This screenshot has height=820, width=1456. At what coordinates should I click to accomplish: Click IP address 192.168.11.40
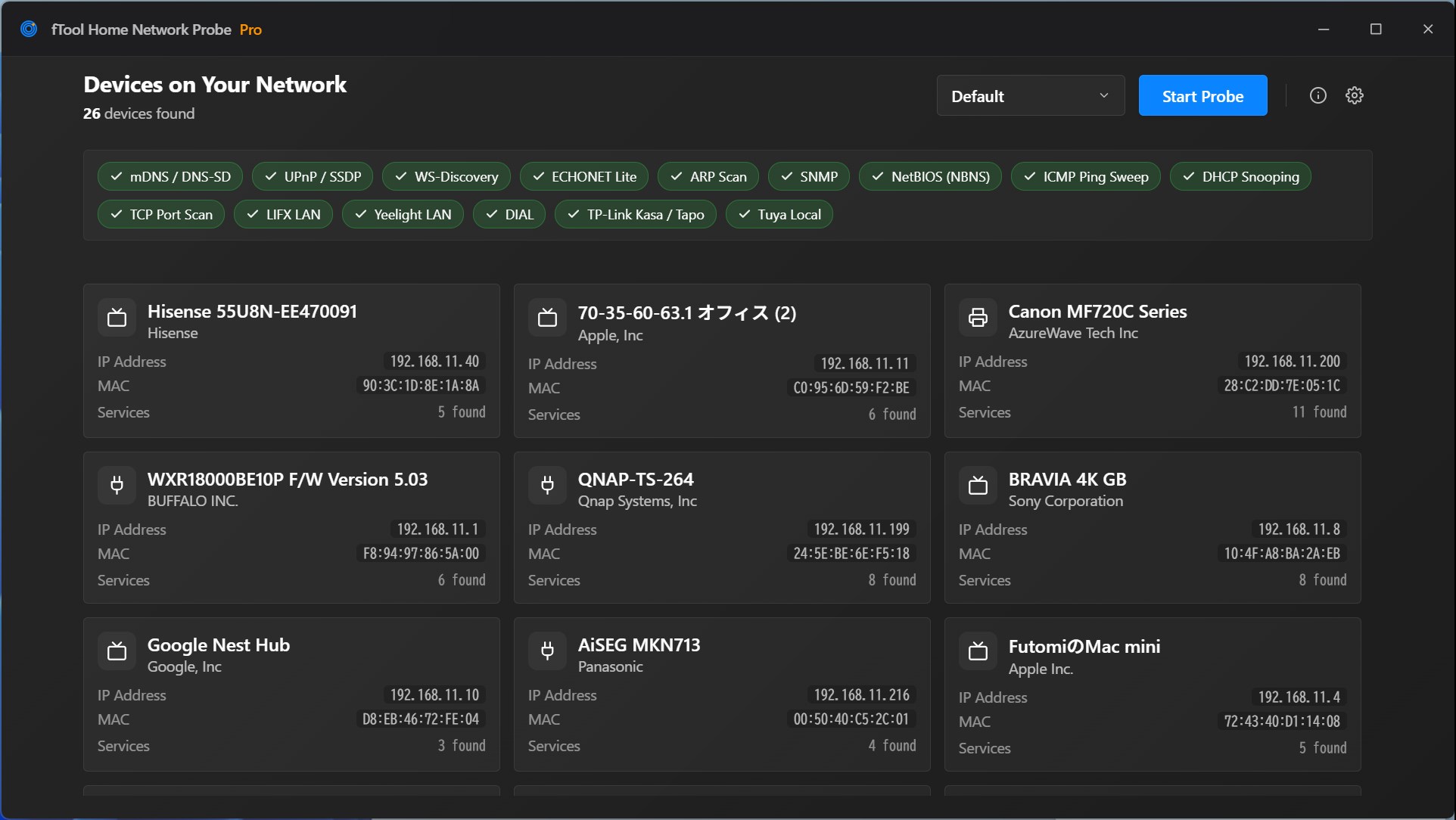[x=434, y=361]
